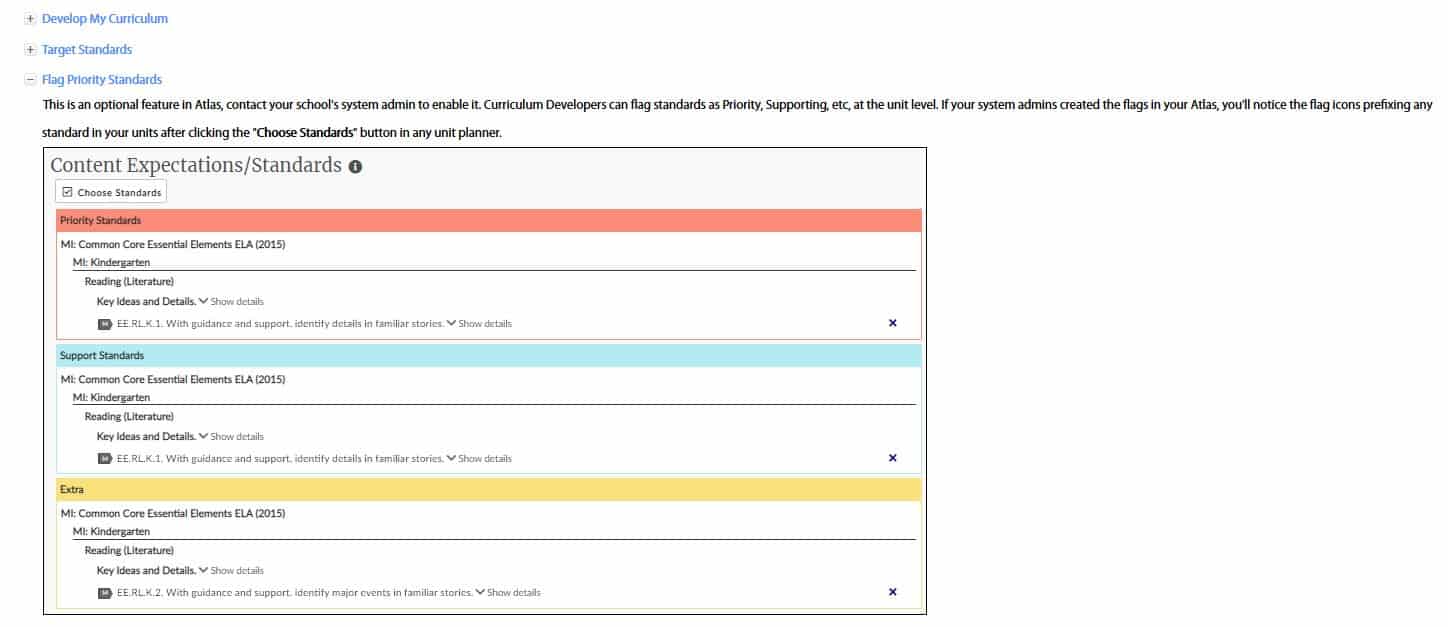Remove the standard under Priority Standards with X
Viewport: 1448px width, 627px height.
[892, 323]
